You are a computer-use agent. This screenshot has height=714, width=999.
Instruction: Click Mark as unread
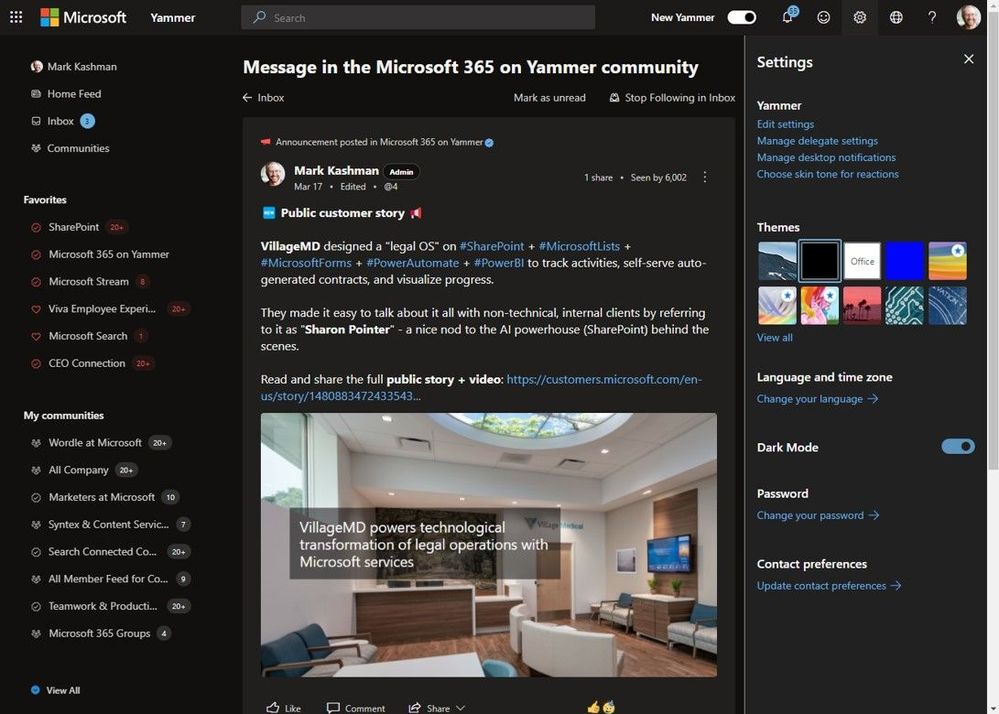click(549, 97)
